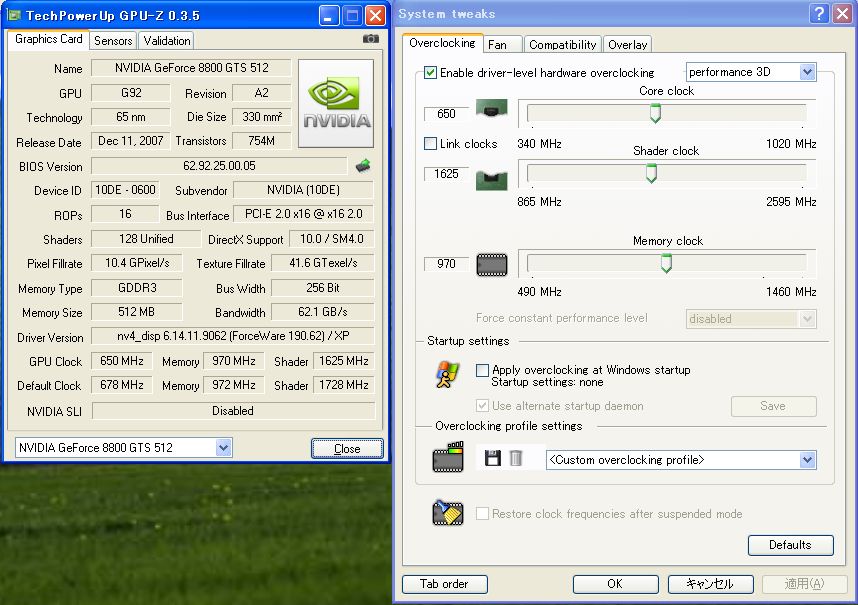Click the restore clocks broom icon
The width and height of the screenshot is (858, 605).
[x=448, y=513]
